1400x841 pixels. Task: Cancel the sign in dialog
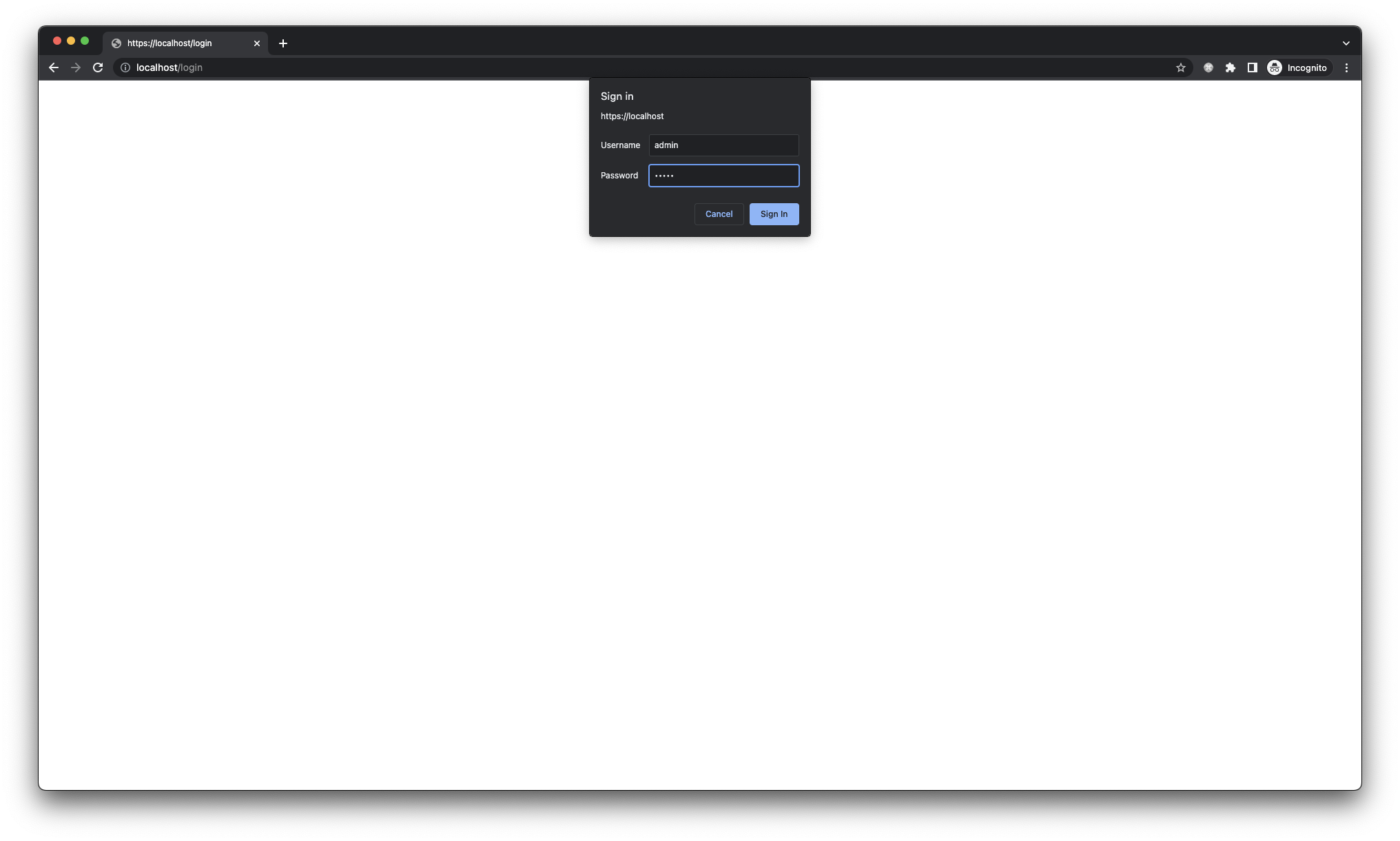[719, 214]
